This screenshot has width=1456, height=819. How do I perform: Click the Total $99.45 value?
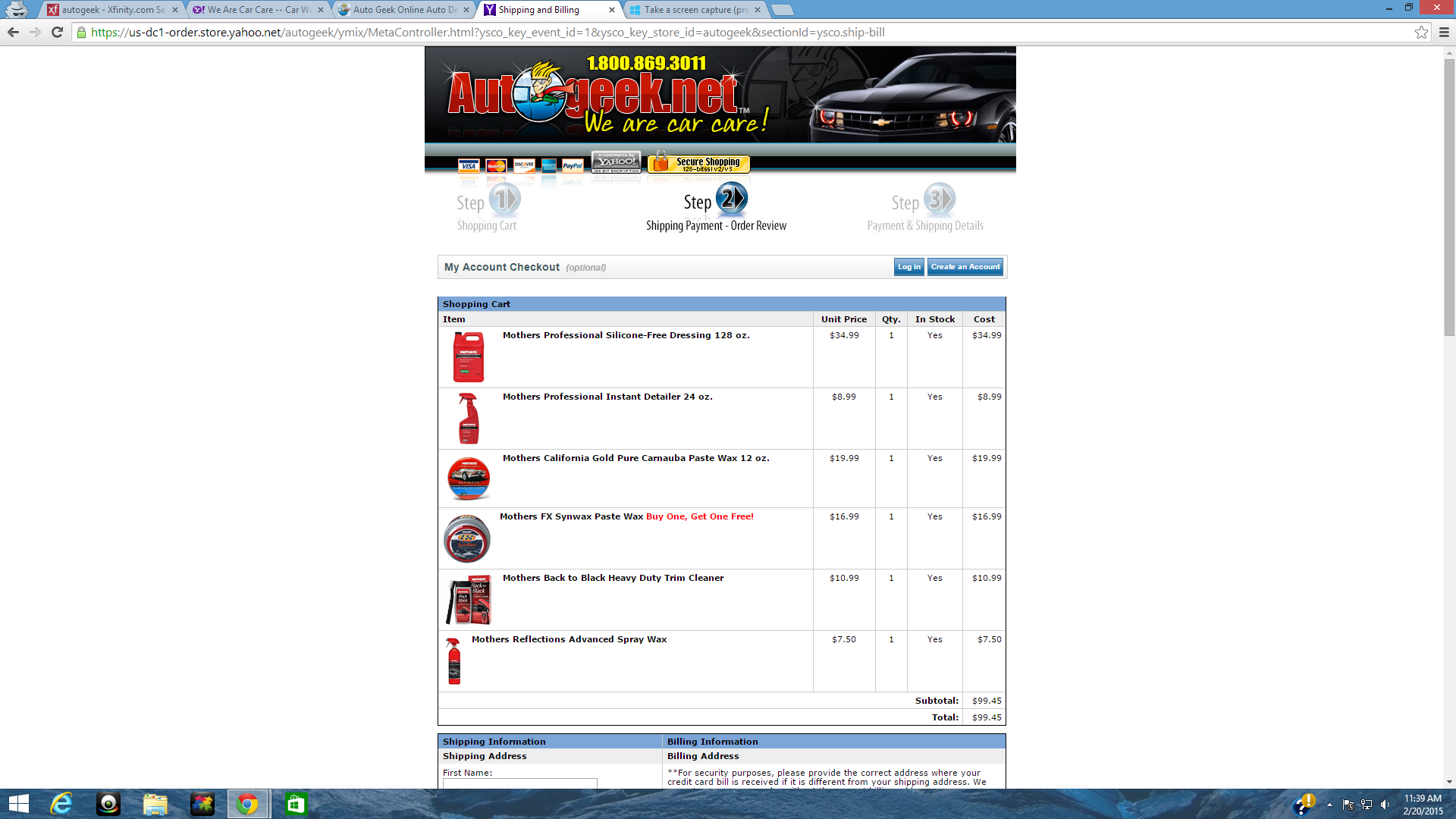tap(987, 717)
